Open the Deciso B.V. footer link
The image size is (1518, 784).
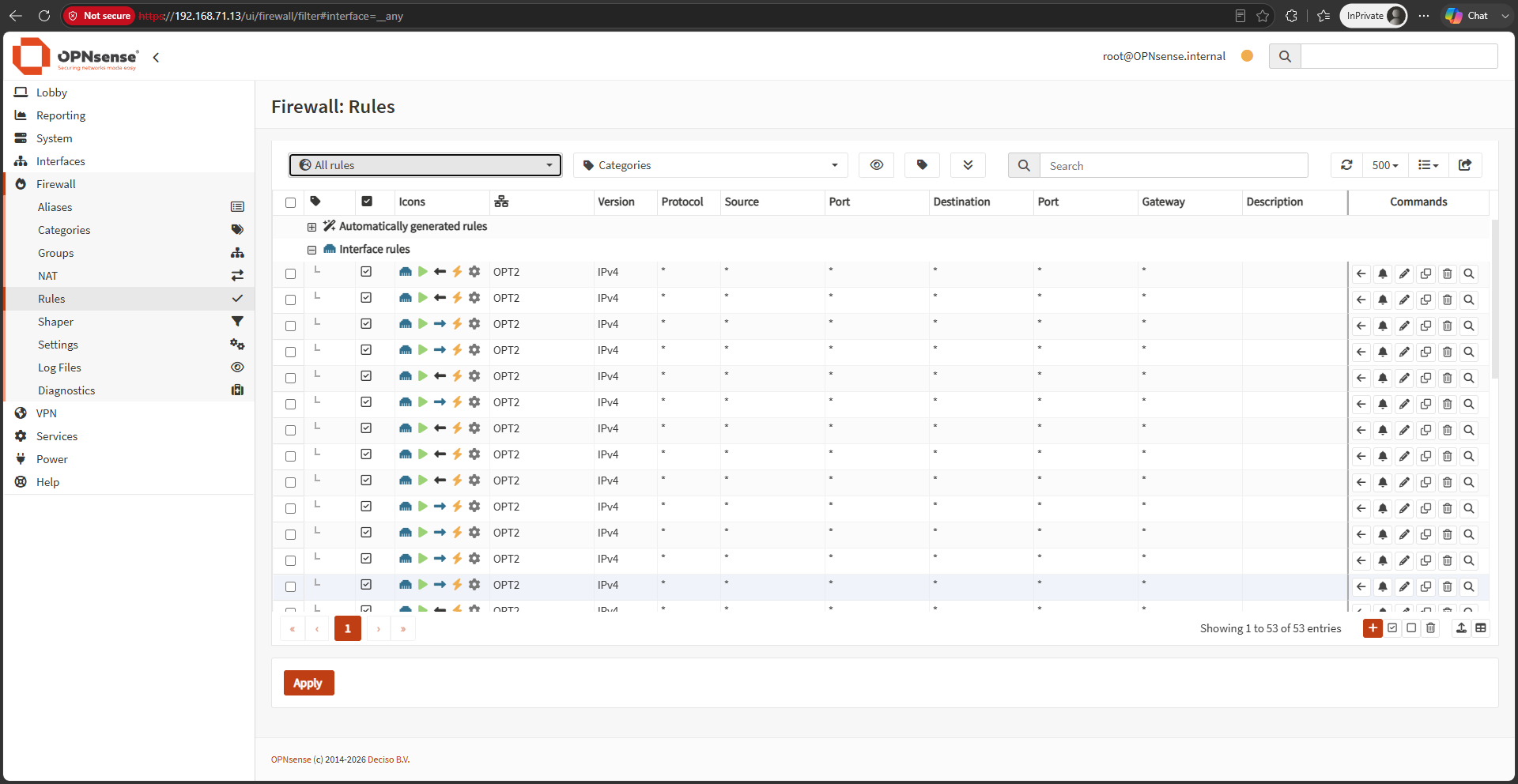[388, 760]
